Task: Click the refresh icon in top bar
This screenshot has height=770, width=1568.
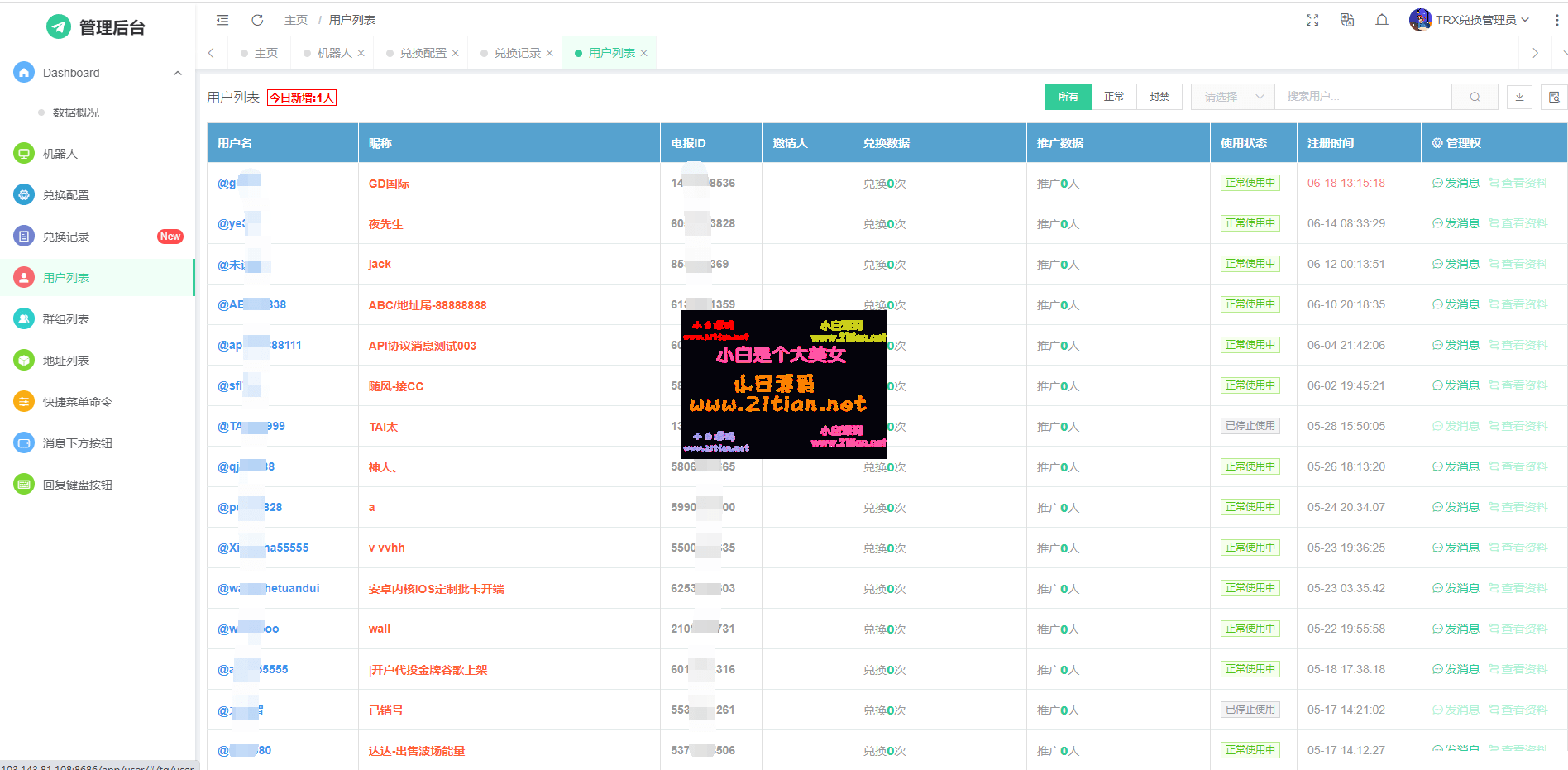Action: 257,20
